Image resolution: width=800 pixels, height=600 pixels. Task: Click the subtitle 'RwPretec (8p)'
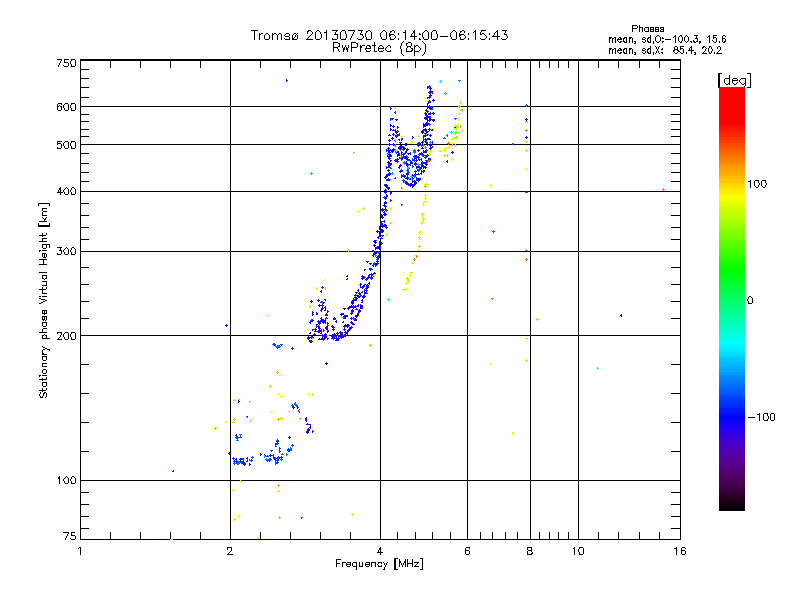(379, 48)
